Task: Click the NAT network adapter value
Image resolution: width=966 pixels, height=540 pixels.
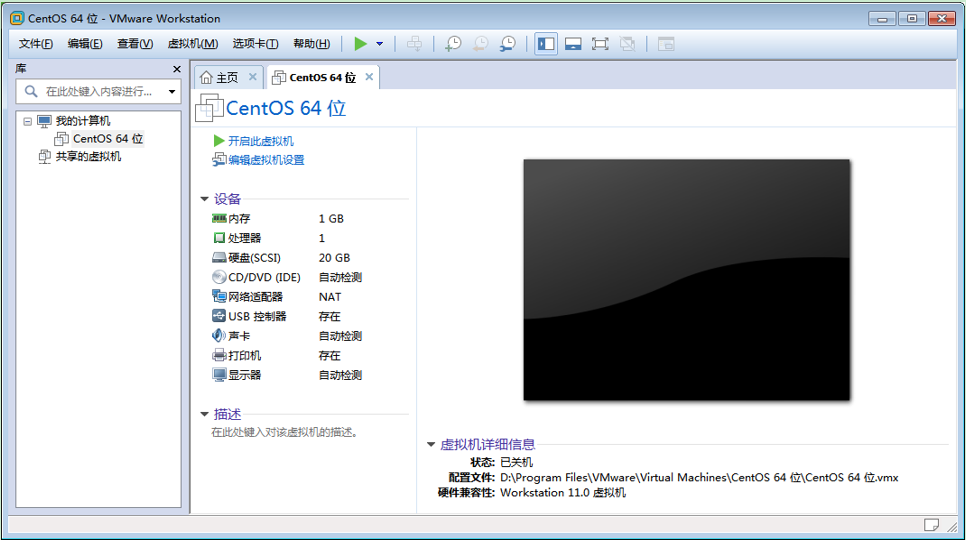Action: point(330,297)
